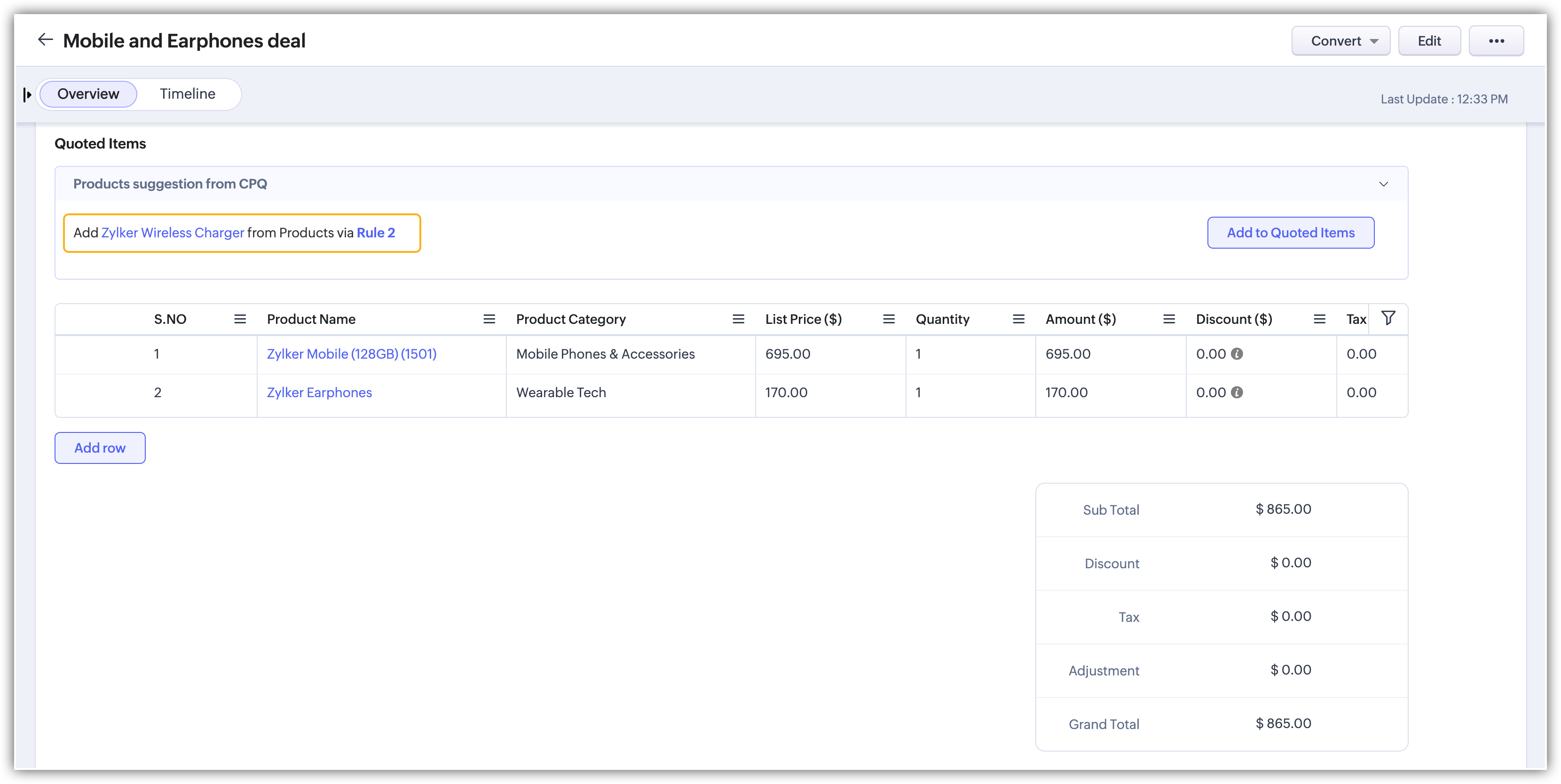
Task: Open Product Name column menu icon
Action: pos(489,319)
